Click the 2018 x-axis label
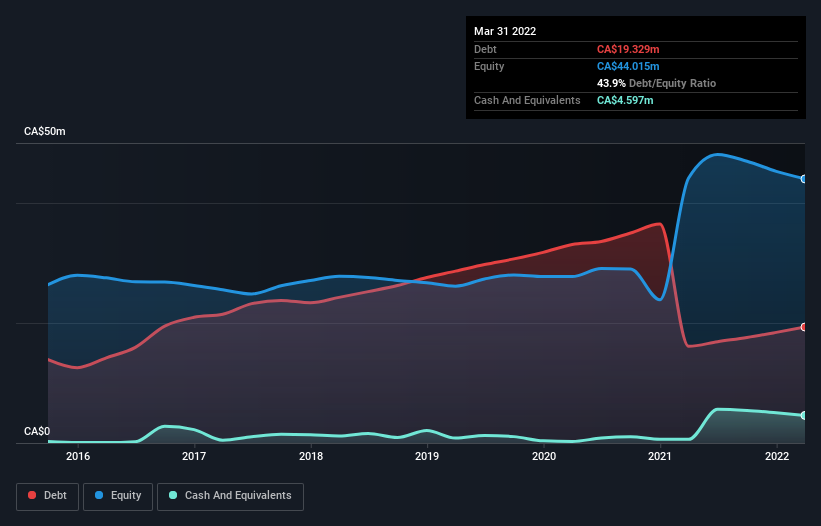The image size is (821, 526). (311, 456)
